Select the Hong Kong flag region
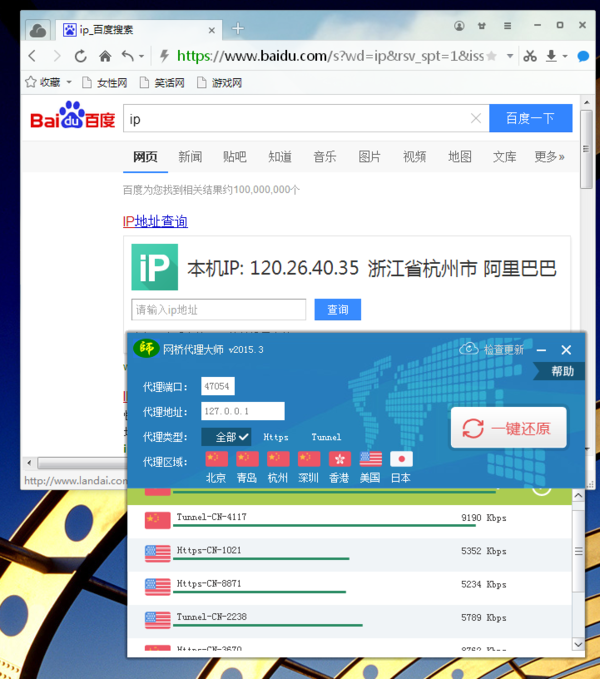This screenshot has height=679, width=600. tap(339, 459)
